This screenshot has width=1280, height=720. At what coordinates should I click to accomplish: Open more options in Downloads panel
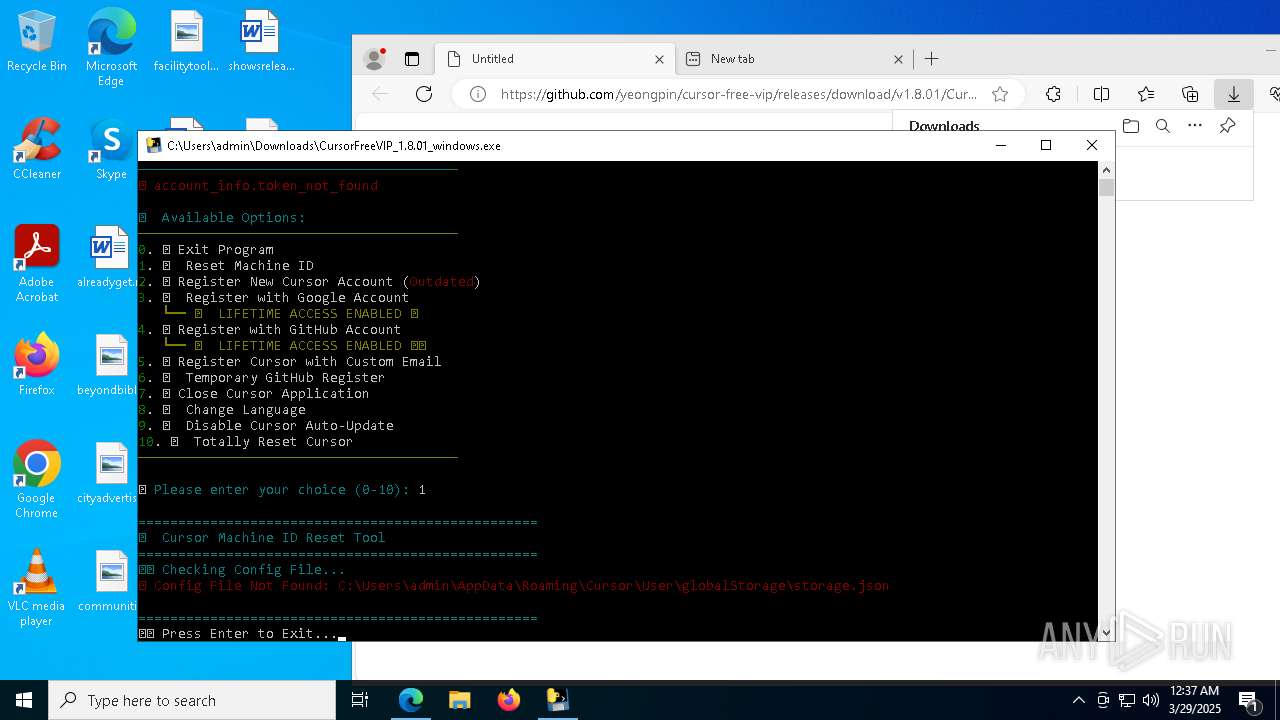pyautogui.click(x=1195, y=126)
